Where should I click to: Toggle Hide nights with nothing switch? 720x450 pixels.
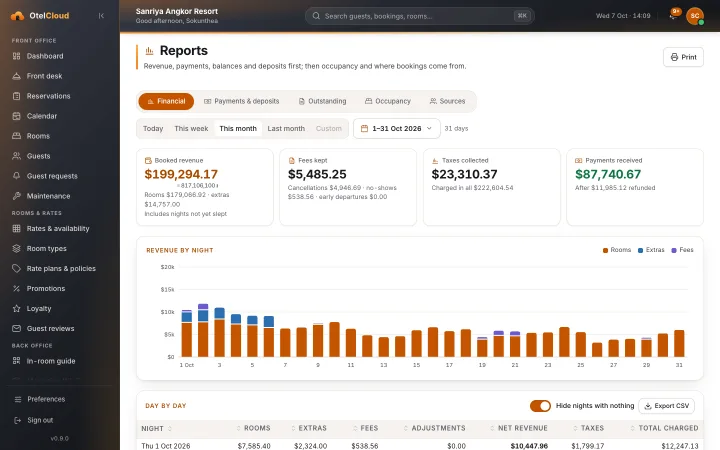pyautogui.click(x=540, y=406)
